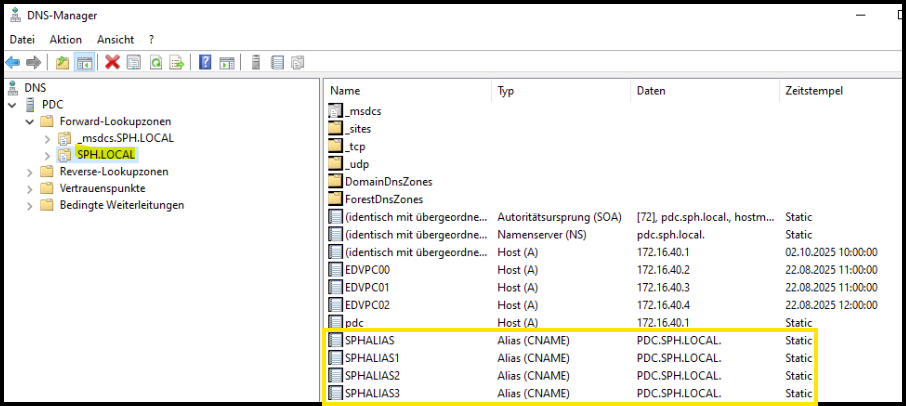
Task: Click the red Delete X icon
Action: tap(112, 63)
